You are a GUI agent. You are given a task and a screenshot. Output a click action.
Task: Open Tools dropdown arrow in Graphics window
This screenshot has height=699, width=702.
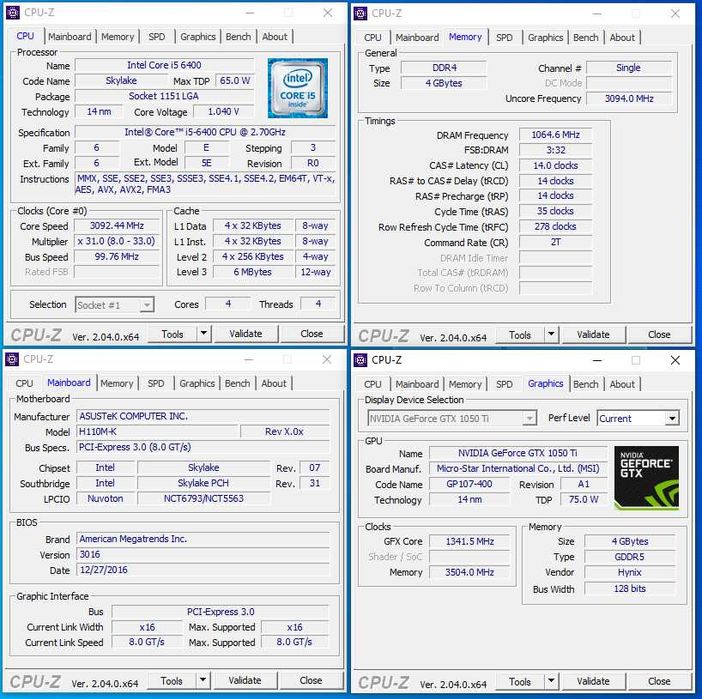(551, 682)
